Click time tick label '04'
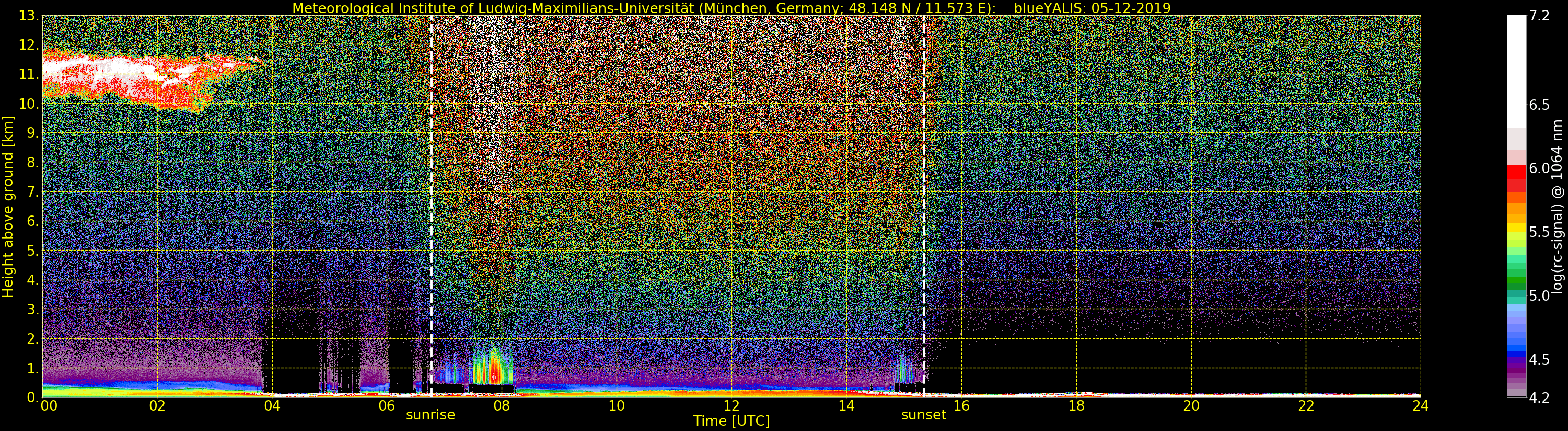Image resolution: width=1568 pixels, height=431 pixels. [272, 405]
